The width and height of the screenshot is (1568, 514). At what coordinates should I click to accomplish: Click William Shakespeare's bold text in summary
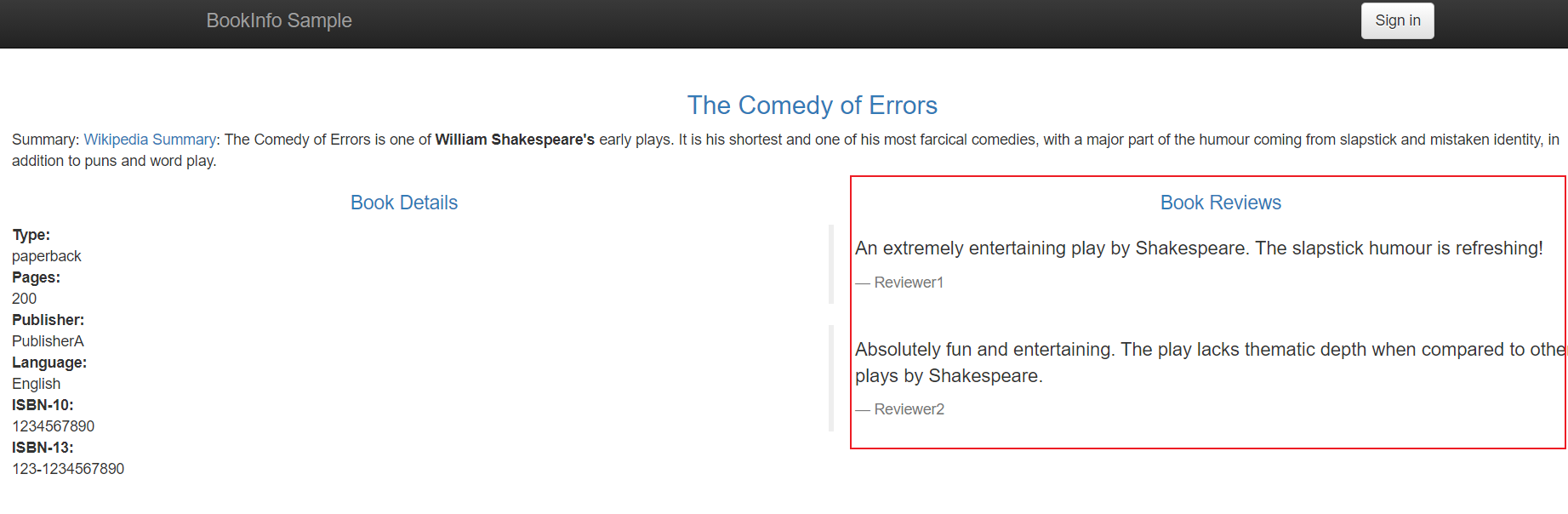[515, 140]
